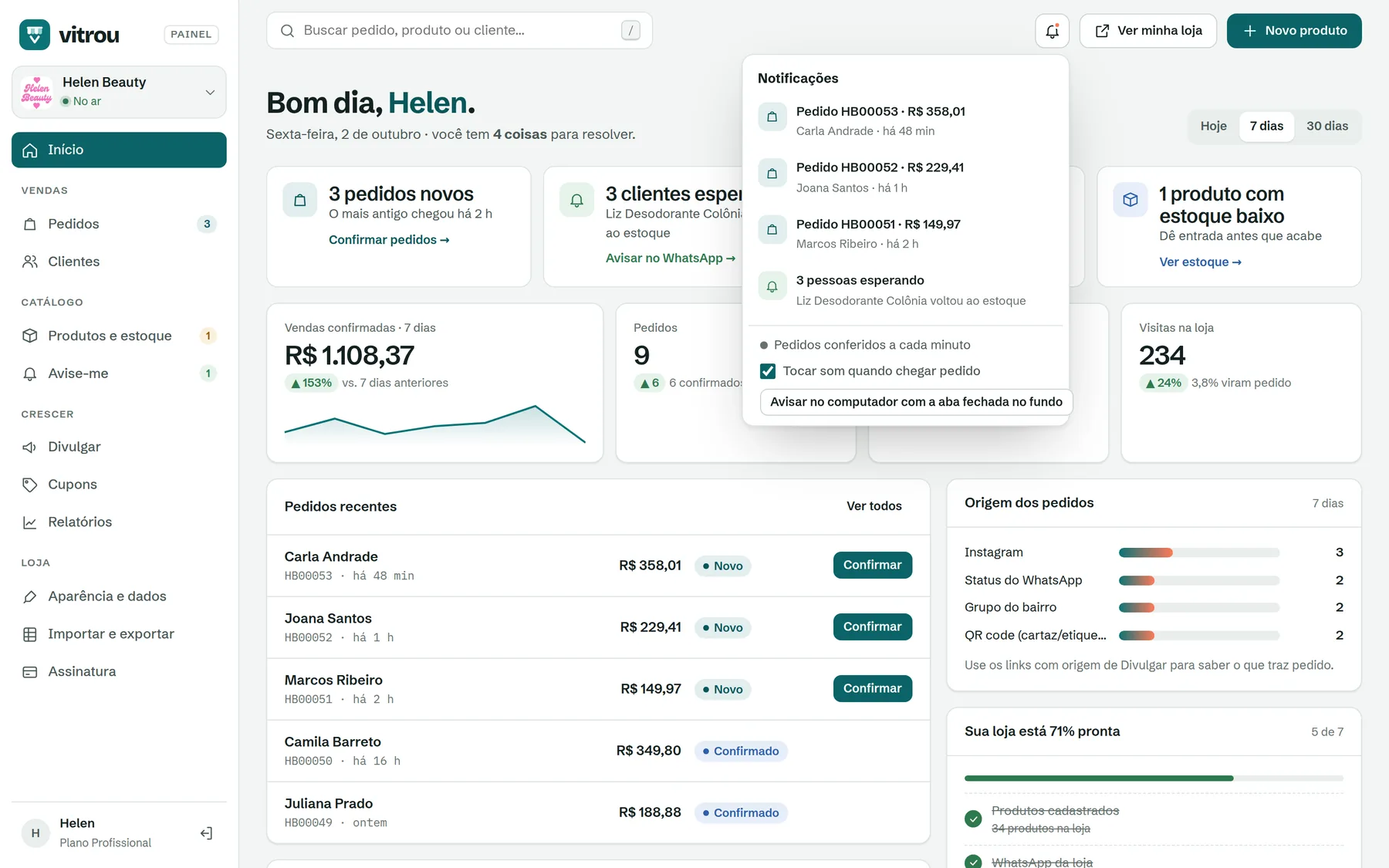Open the Ver estoque link
Screen dimensions: 1389x868
pos(1200,262)
